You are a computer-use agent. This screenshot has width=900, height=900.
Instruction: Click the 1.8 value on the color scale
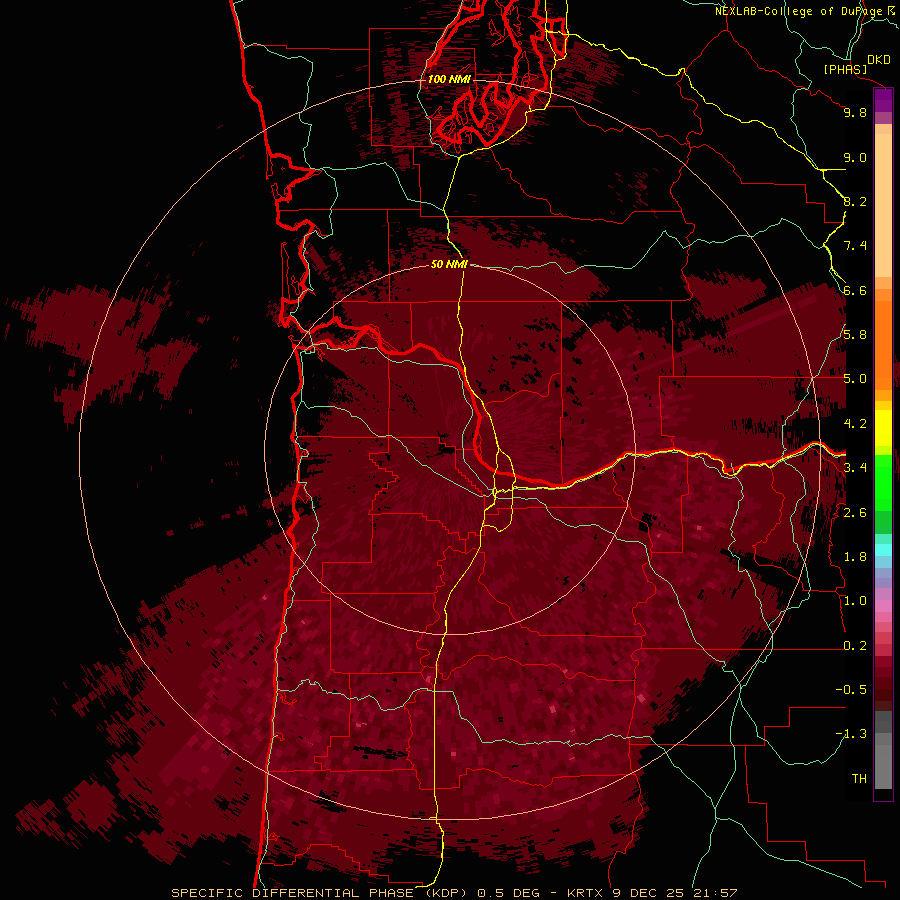click(855, 557)
